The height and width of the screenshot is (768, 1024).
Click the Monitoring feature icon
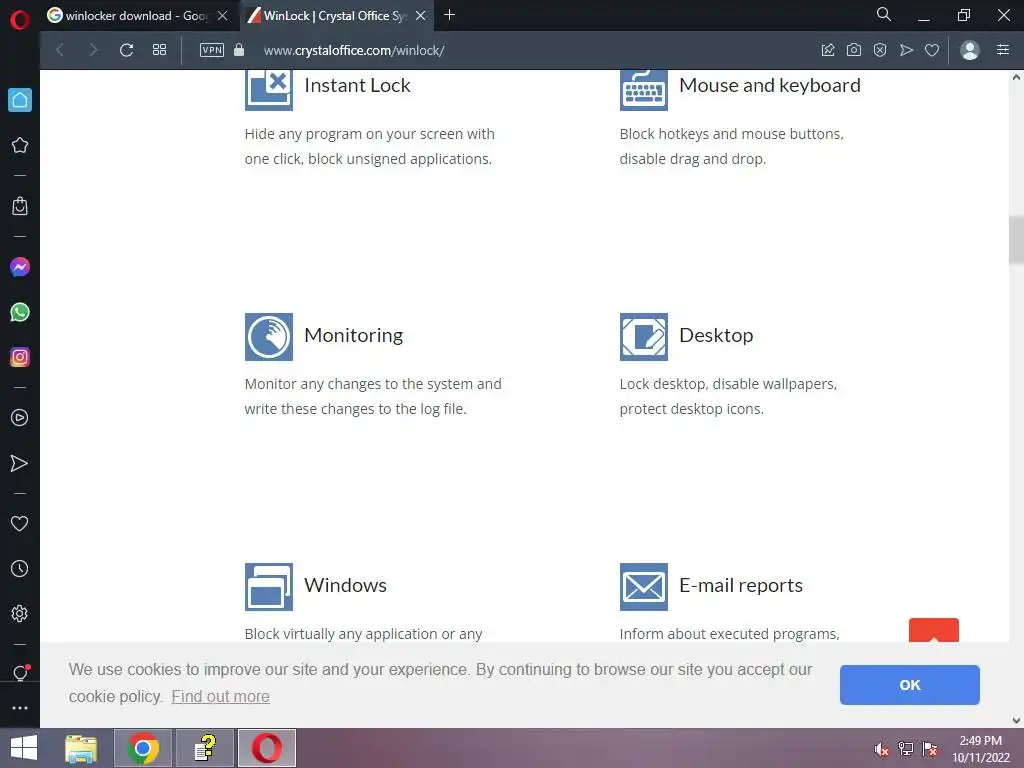click(268, 337)
